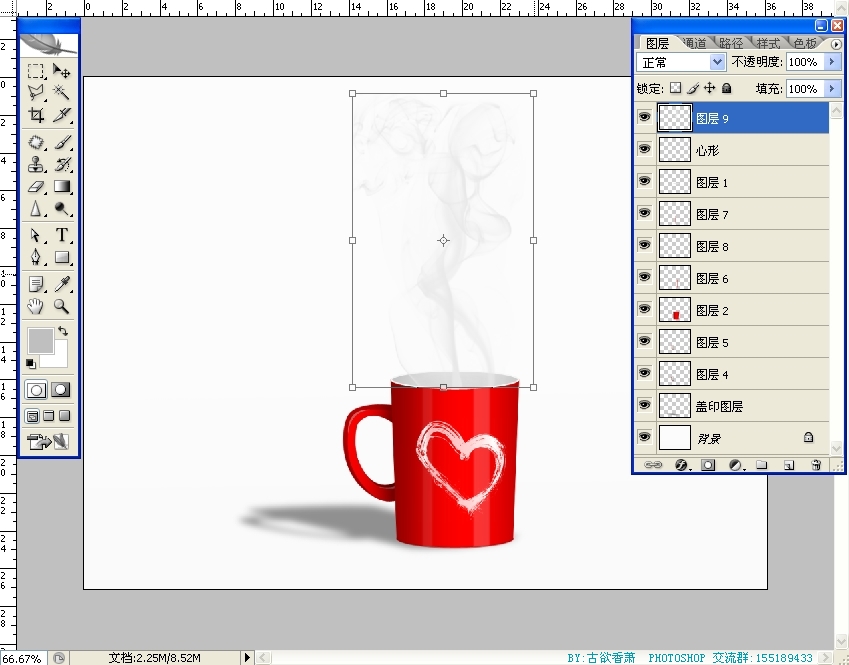Switch to the 路径 paths tab
849x665 pixels.
point(731,43)
